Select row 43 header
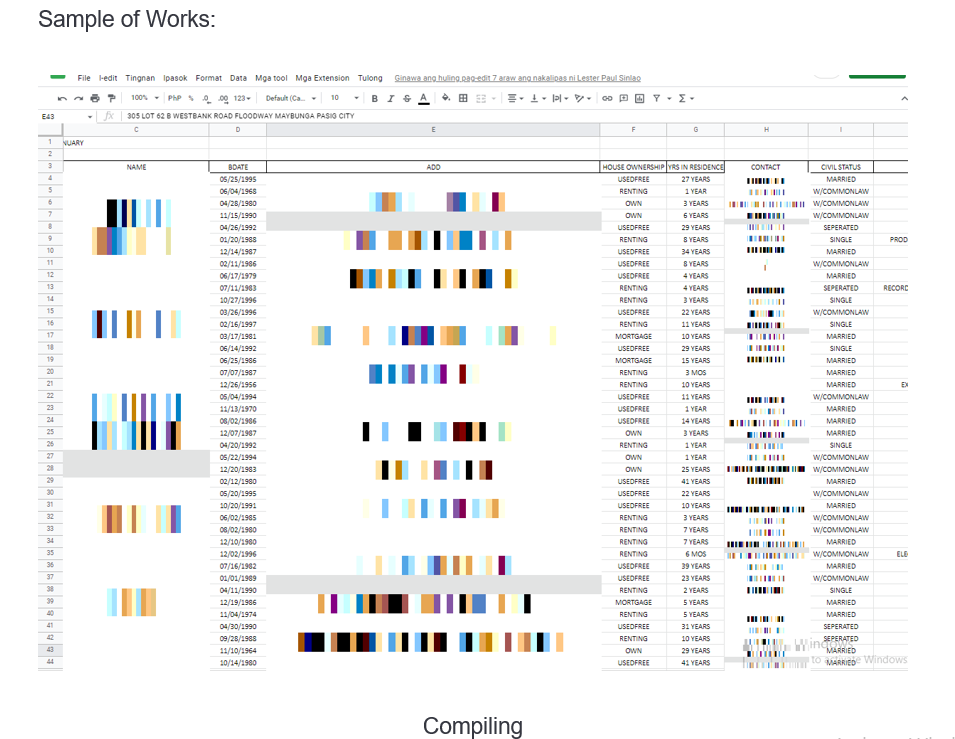This screenshot has width=955, height=739. click(x=50, y=649)
